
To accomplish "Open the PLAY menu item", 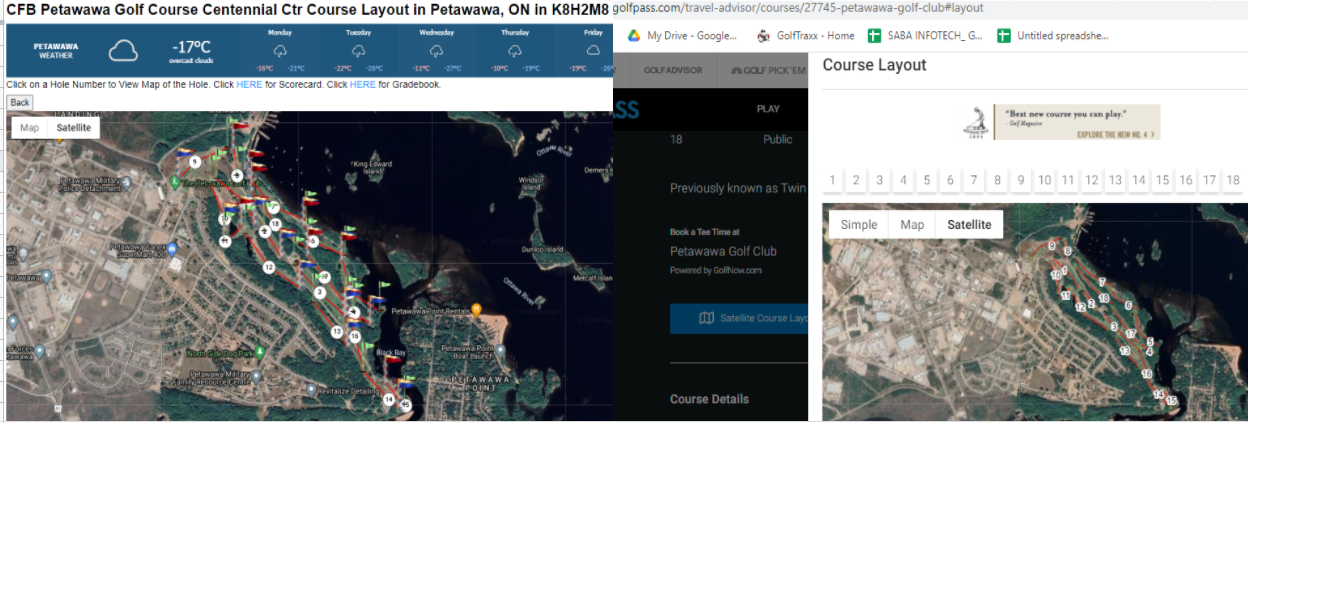I will 768,109.
